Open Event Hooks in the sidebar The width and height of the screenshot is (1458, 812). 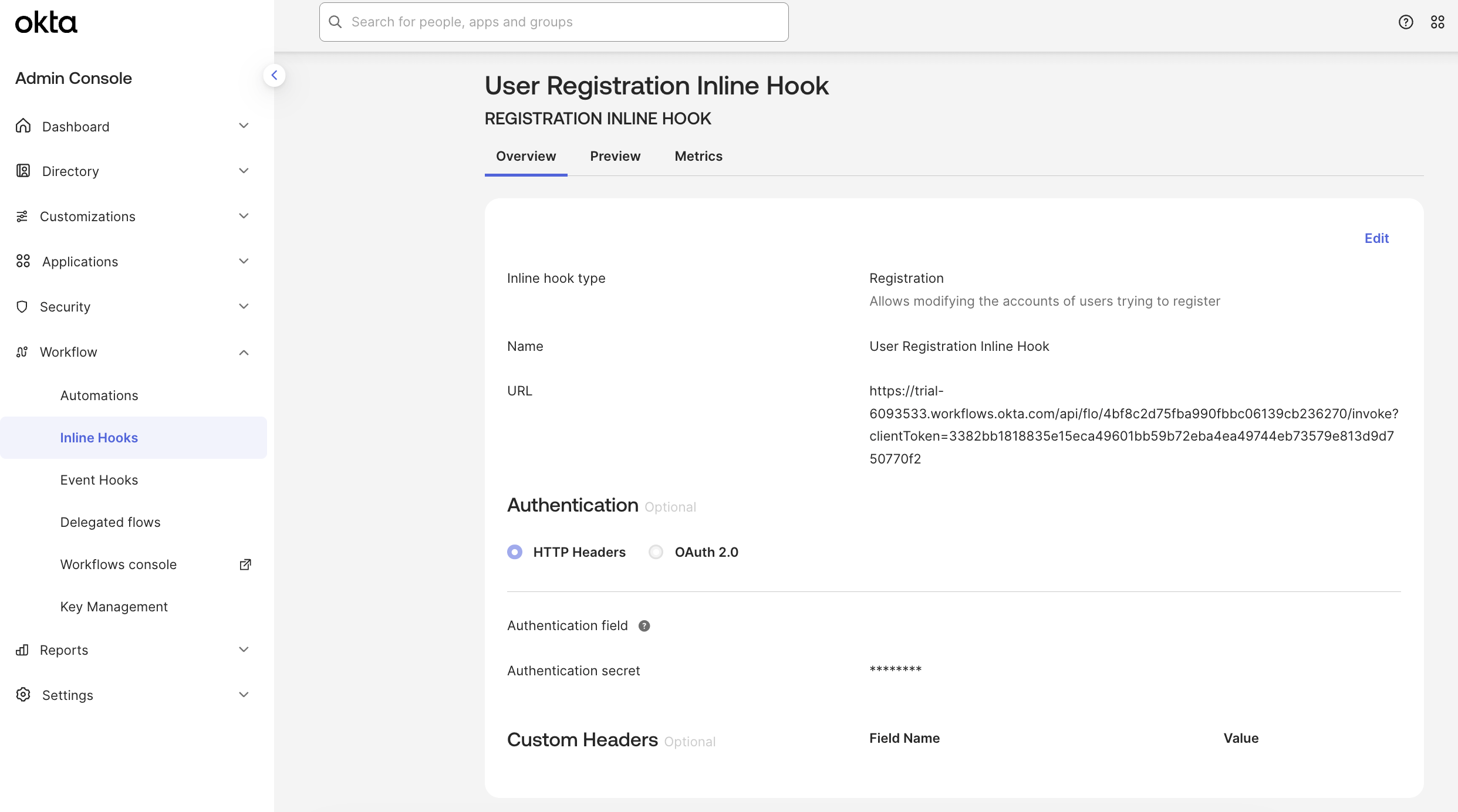[x=99, y=480]
